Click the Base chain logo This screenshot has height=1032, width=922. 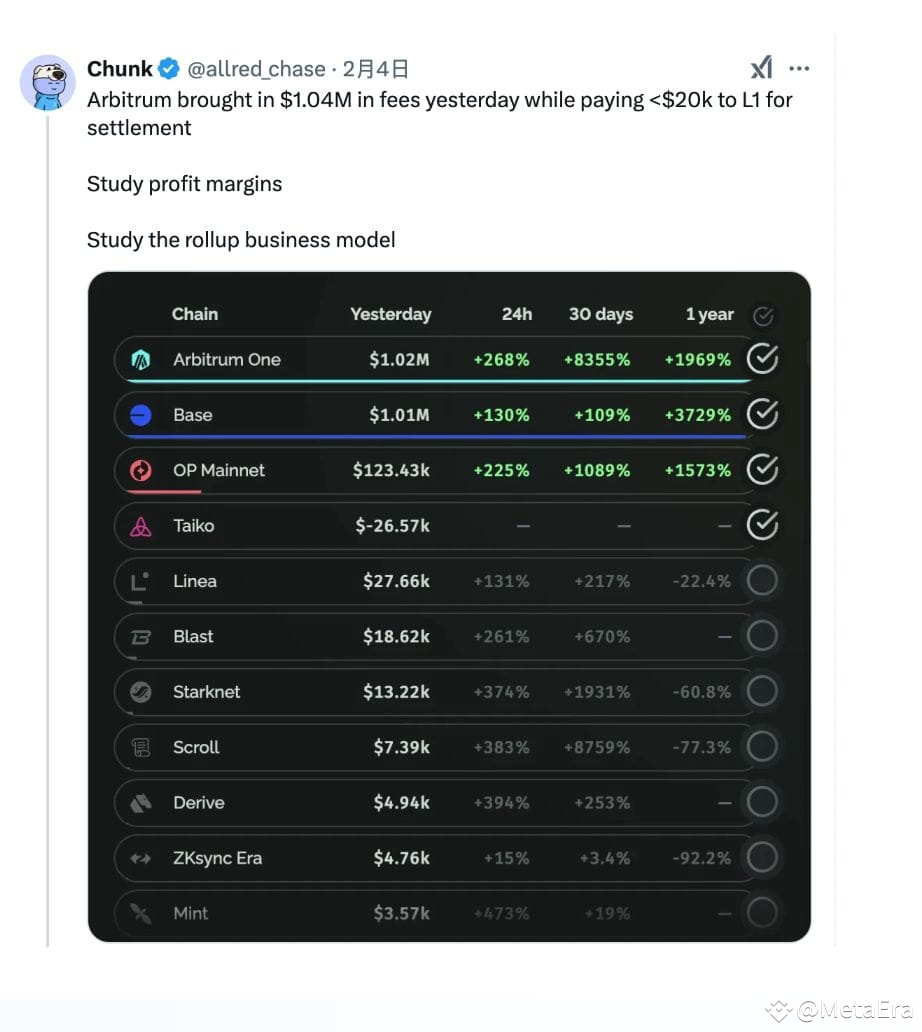click(x=141, y=415)
